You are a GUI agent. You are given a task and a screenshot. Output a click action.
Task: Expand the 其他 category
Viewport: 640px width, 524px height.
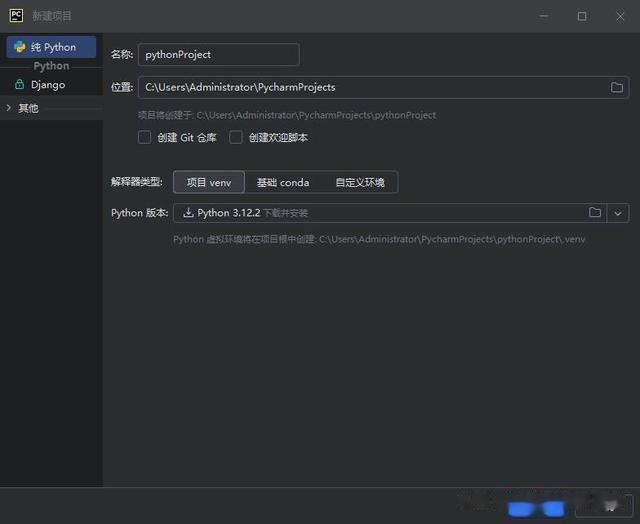[9, 108]
